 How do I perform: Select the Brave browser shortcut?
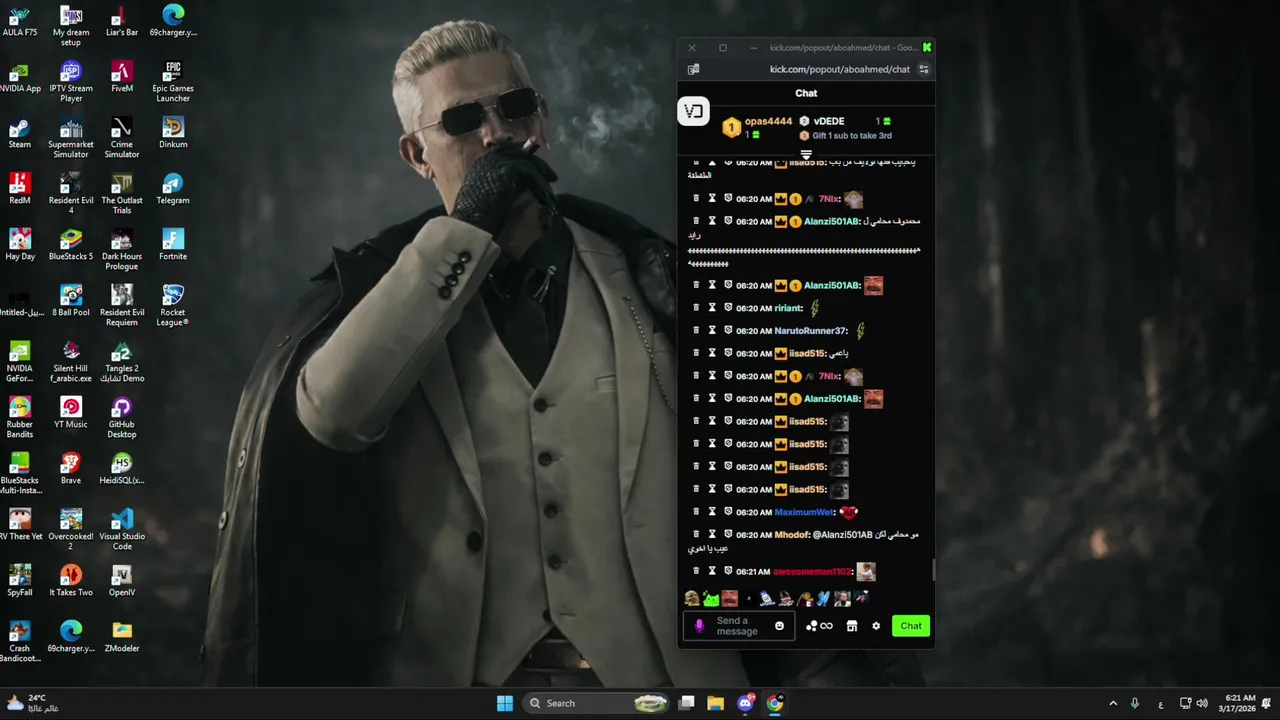(71, 469)
